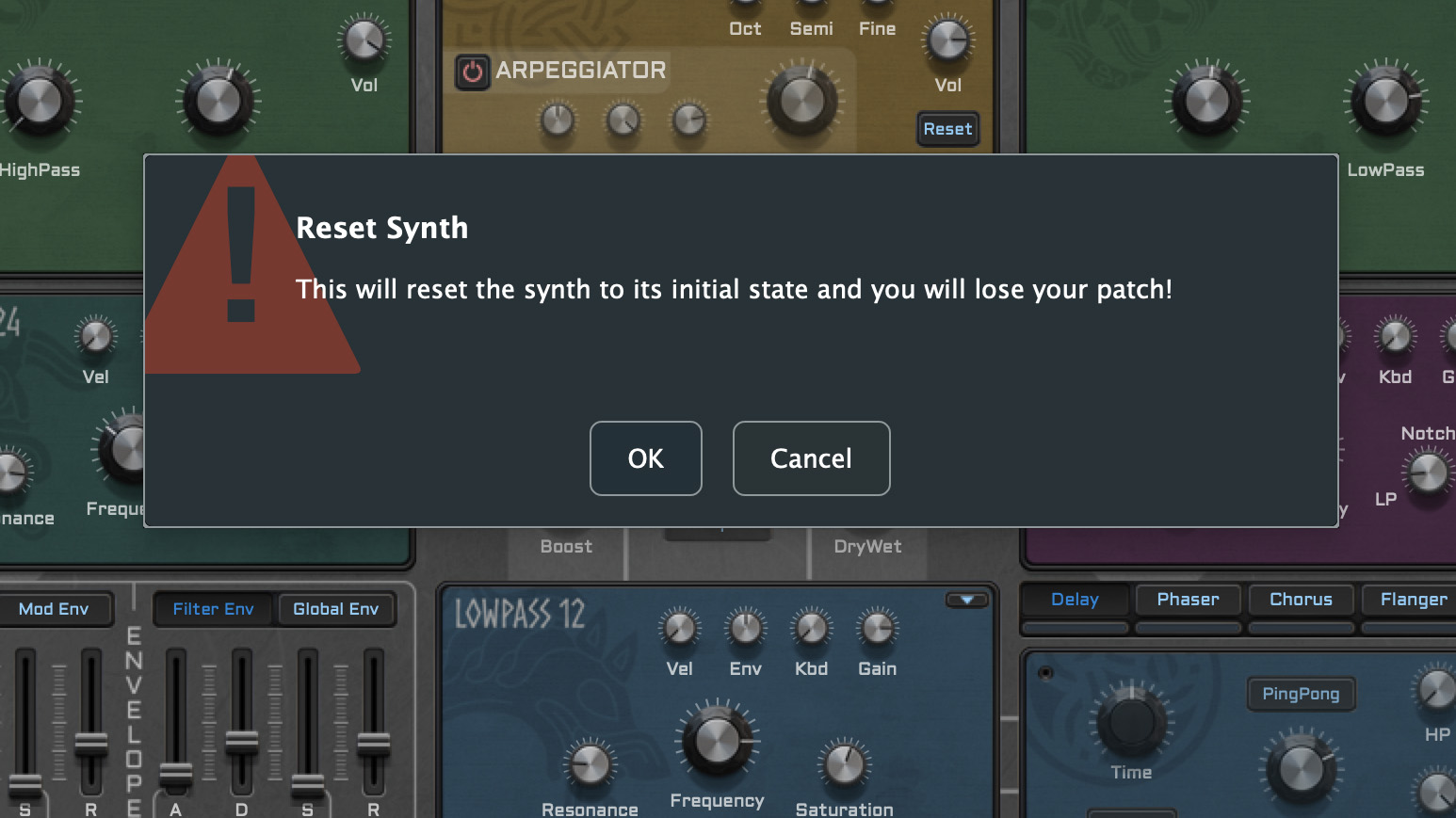Switch to the Chorus effect tab
Screen dimensions: 1456x818
(x=1301, y=600)
